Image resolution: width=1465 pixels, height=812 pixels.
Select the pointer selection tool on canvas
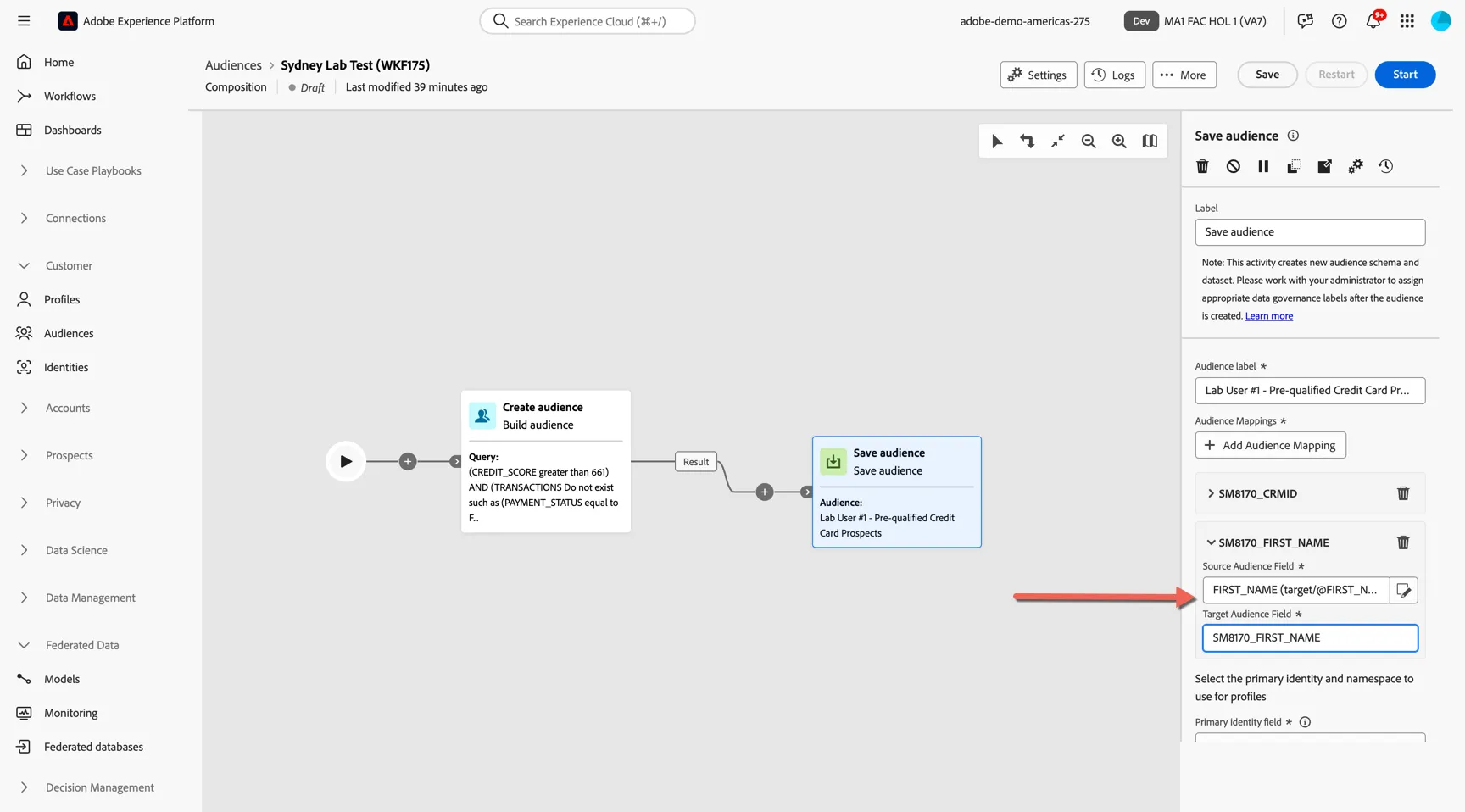[x=997, y=142]
